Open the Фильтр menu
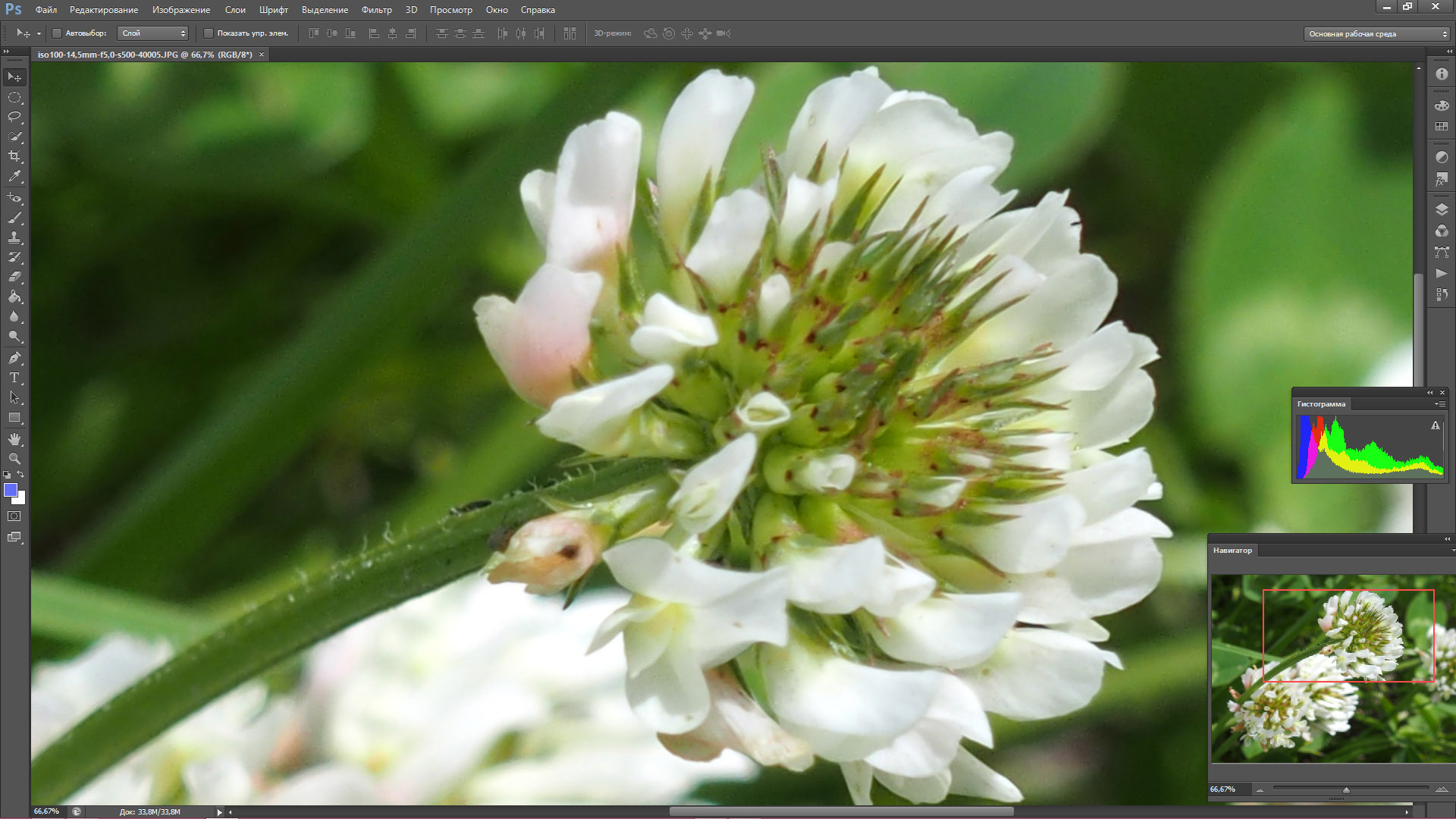Viewport: 1456px width, 819px height. click(376, 10)
